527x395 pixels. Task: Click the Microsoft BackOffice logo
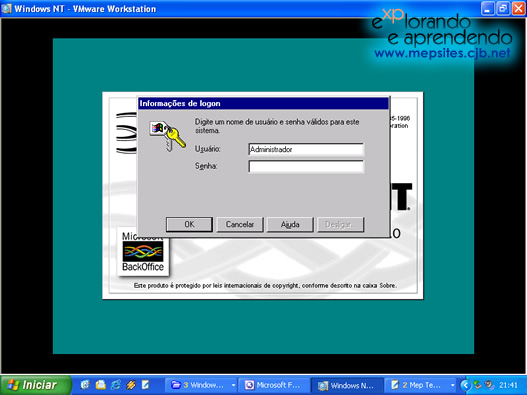point(143,252)
